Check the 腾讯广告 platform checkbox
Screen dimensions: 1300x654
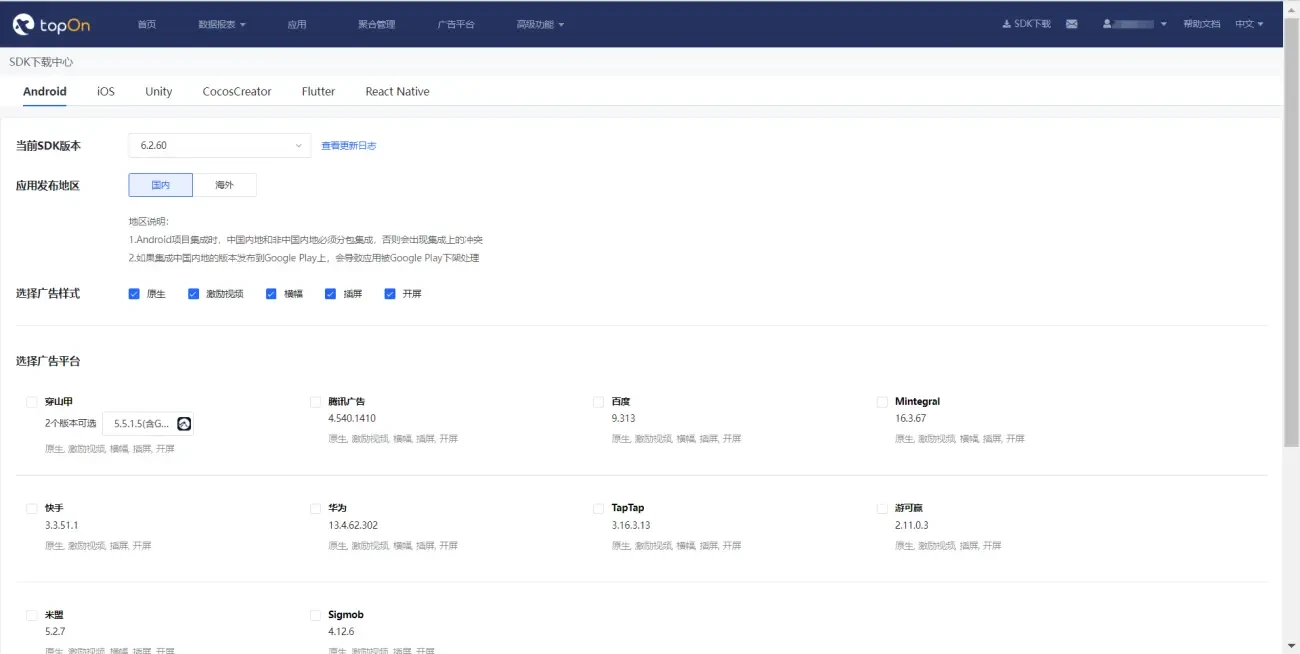pyautogui.click(x=315, y=401)
